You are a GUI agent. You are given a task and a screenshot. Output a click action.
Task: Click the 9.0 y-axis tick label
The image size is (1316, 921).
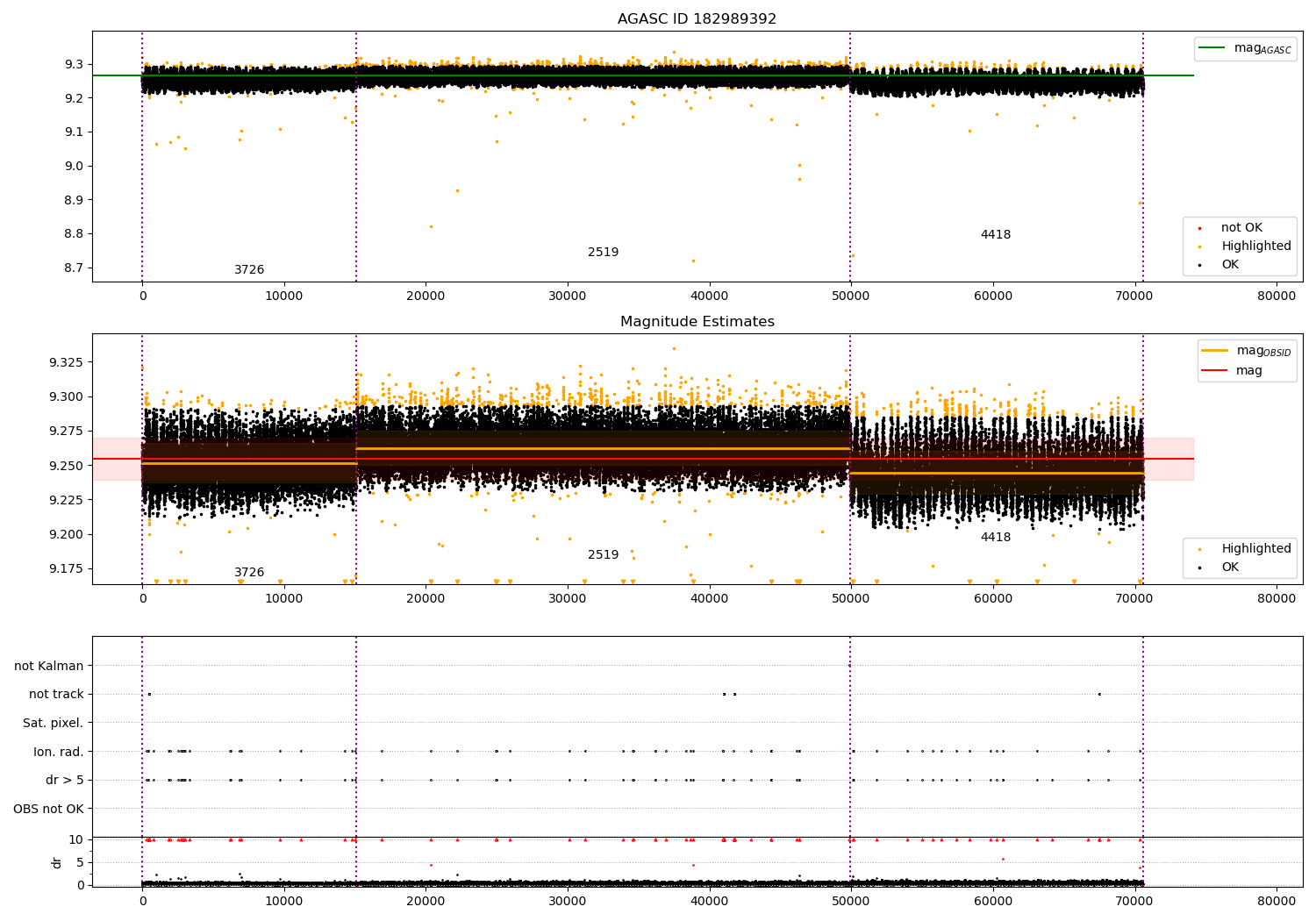coord(74,167)
